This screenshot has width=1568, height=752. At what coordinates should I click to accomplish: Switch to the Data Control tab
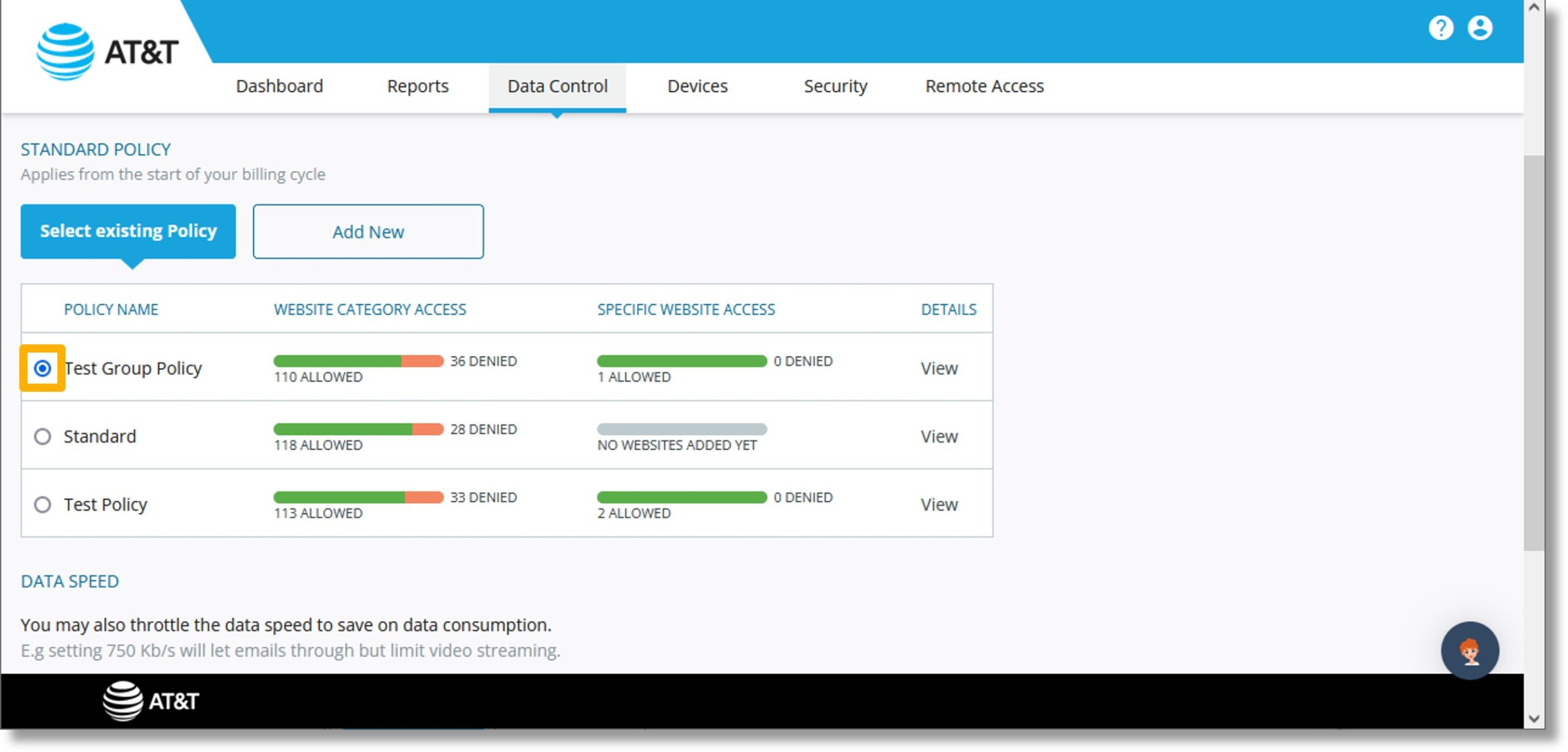557,86
